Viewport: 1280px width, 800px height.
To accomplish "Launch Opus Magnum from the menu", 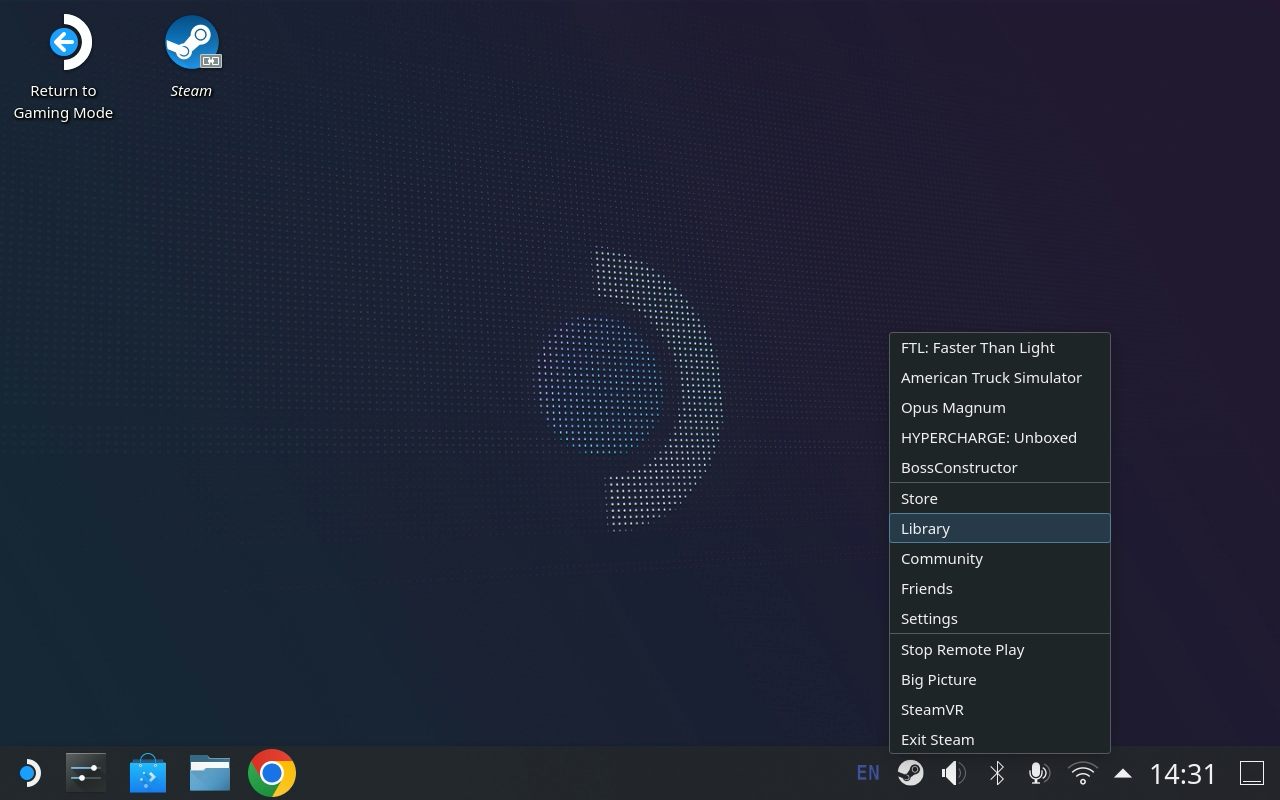I will tap(1000, 408).
